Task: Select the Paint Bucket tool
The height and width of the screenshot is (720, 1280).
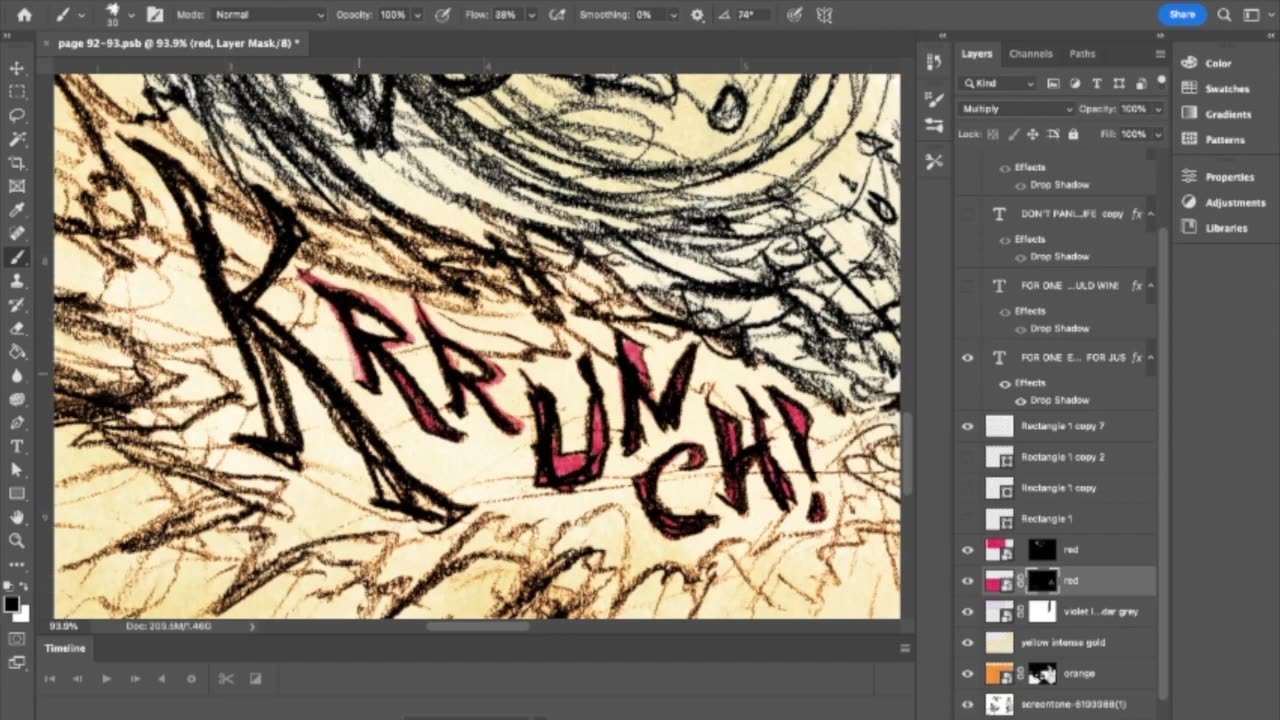Action: pos(17,352)
